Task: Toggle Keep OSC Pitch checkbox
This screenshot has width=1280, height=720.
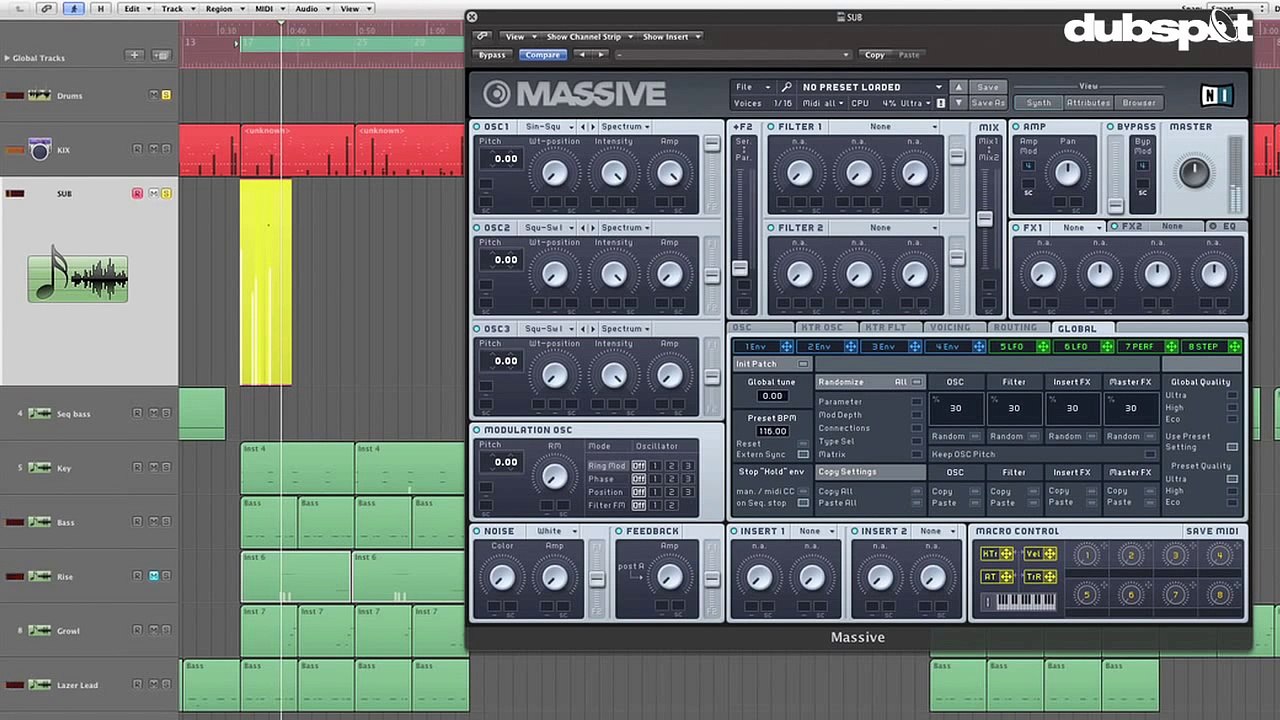Action: (1150, 454)
